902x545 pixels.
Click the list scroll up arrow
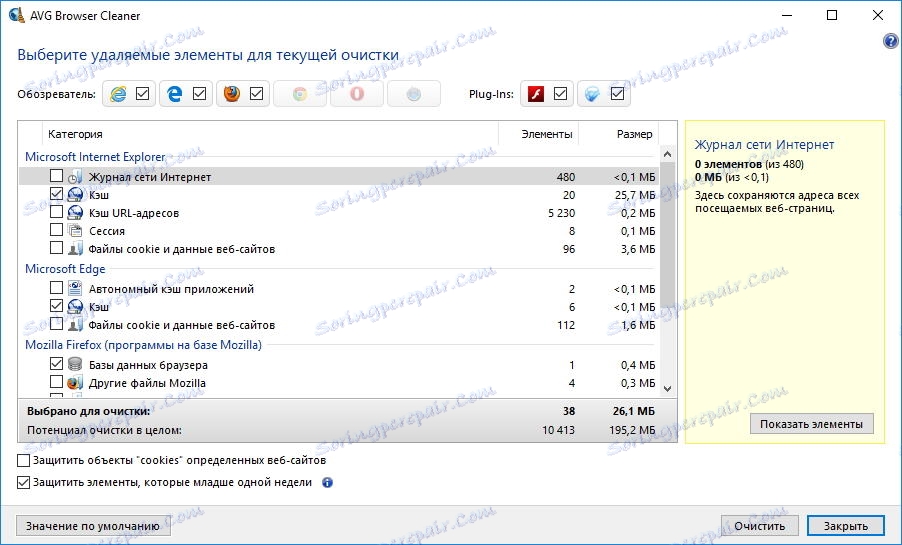click(x=667, y=154)
